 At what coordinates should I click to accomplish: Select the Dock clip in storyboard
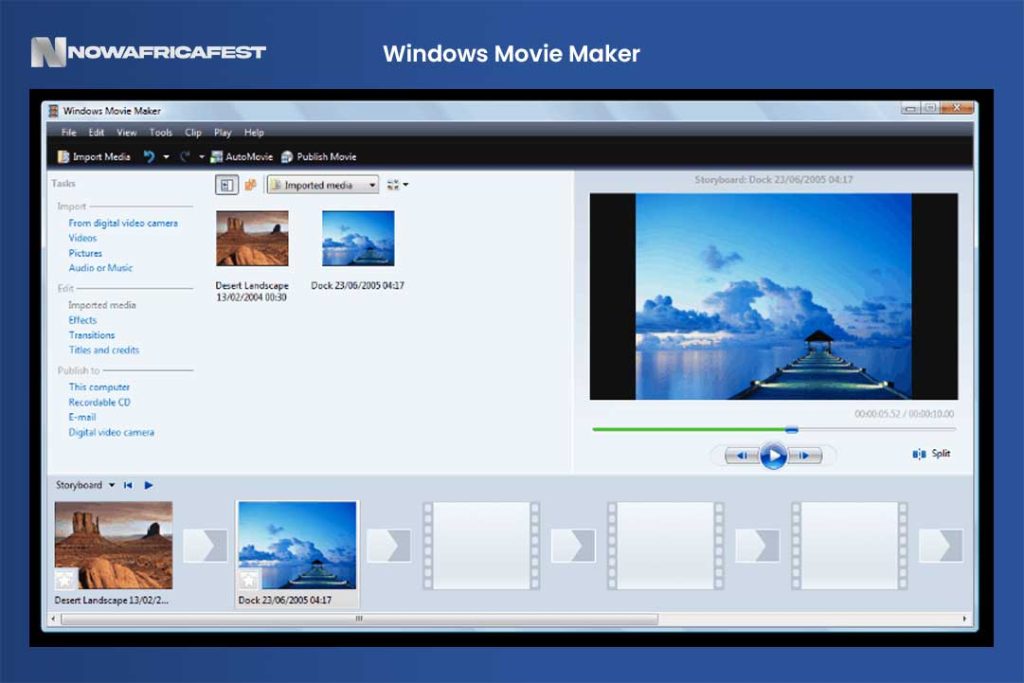pos(297,545)
